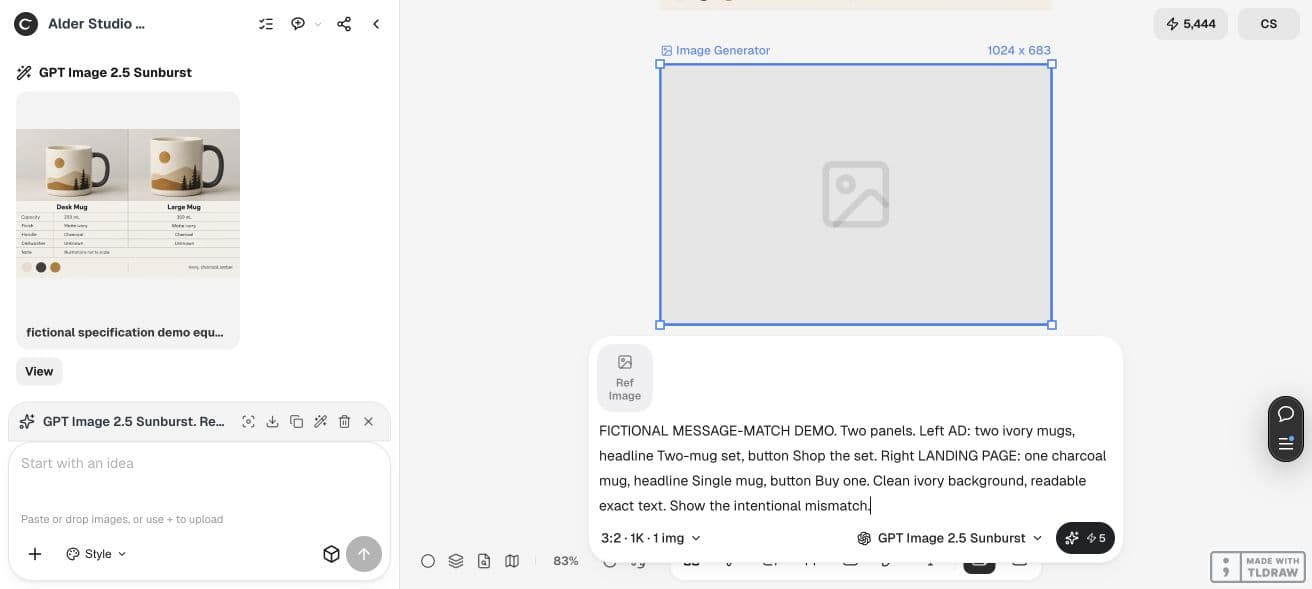This screenshot has width=1312, height=589.
Task: Click the plus icon to upload images
Action: pyautogui.click(x=35, y=554)
